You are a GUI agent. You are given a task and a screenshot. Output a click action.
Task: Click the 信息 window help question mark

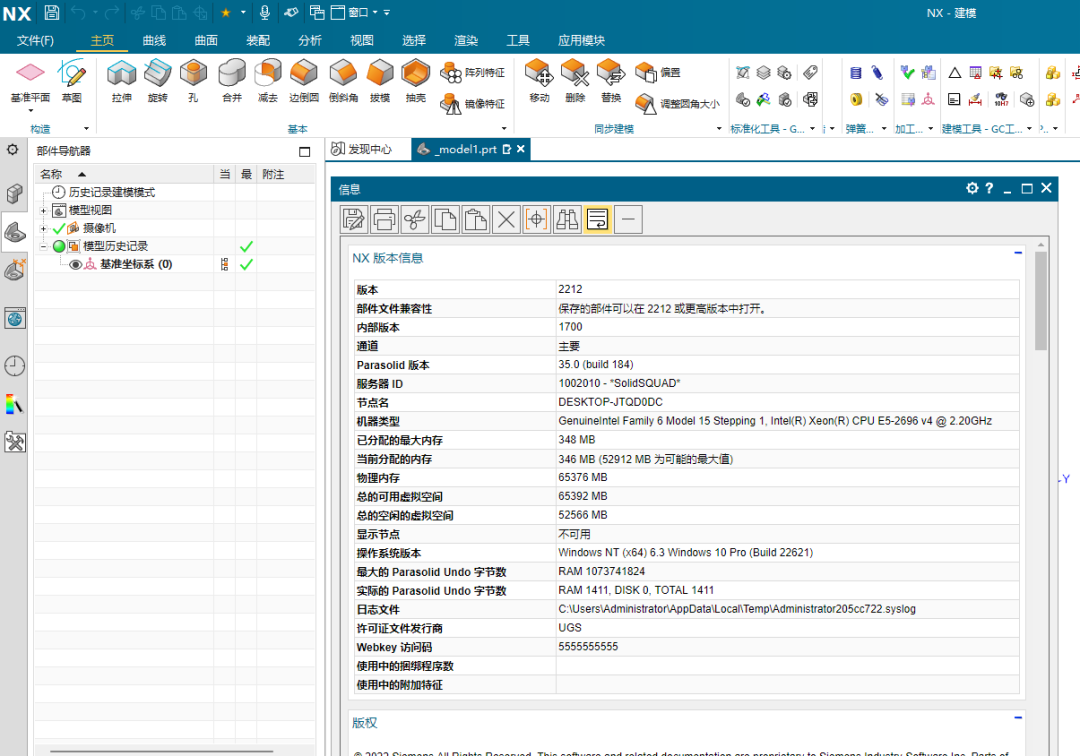[x=989, y=188]
